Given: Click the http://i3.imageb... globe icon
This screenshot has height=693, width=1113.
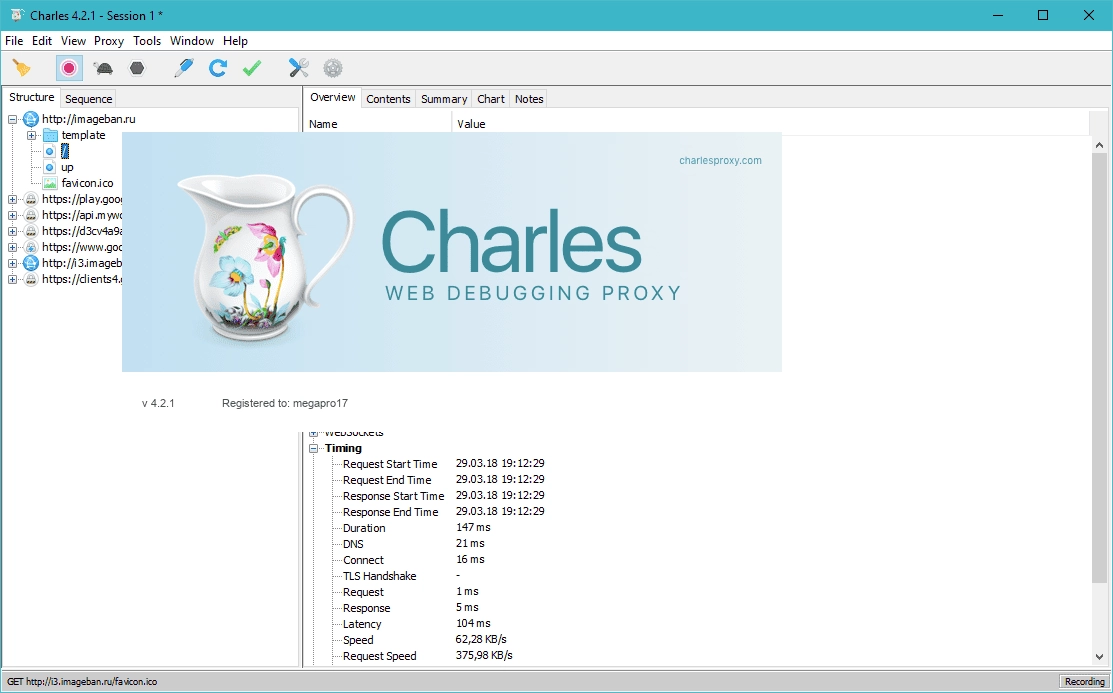Looking at the screenshot, I should click(x=31, y=263).
